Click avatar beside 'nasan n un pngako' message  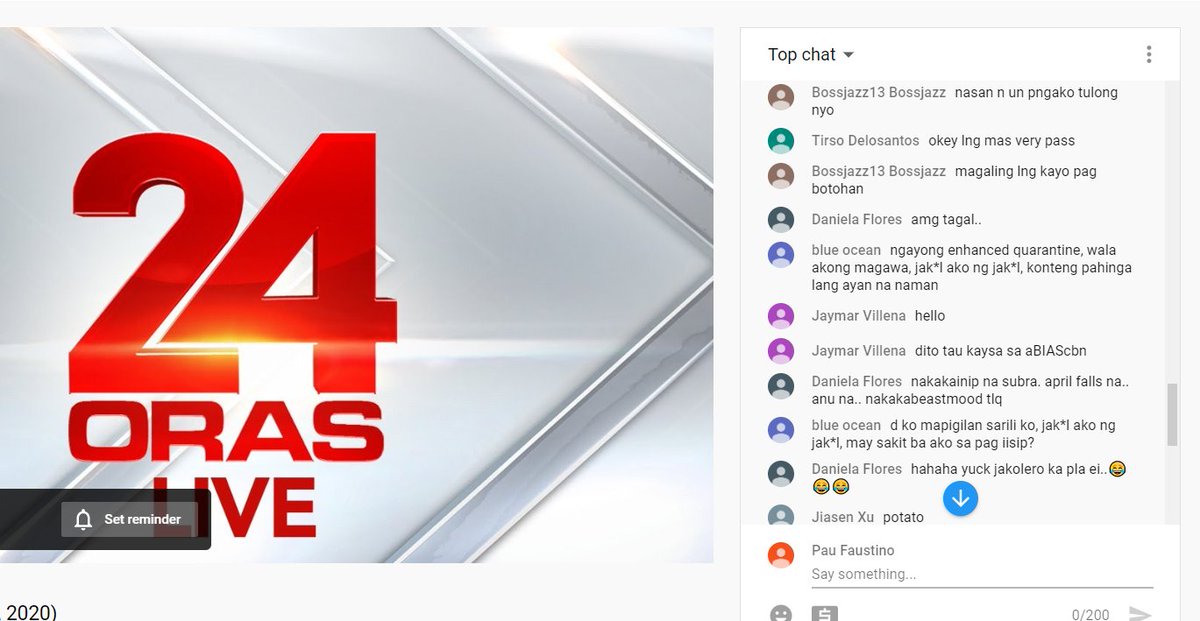pos(781,97)
